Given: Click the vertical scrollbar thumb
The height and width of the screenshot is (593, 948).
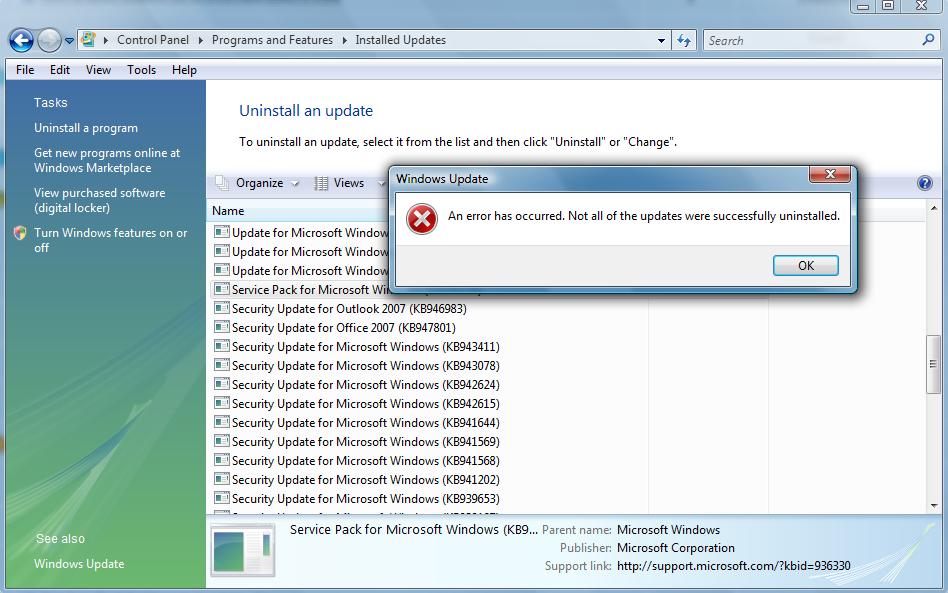Looking at the screenshot, I should tap(933, 364).
